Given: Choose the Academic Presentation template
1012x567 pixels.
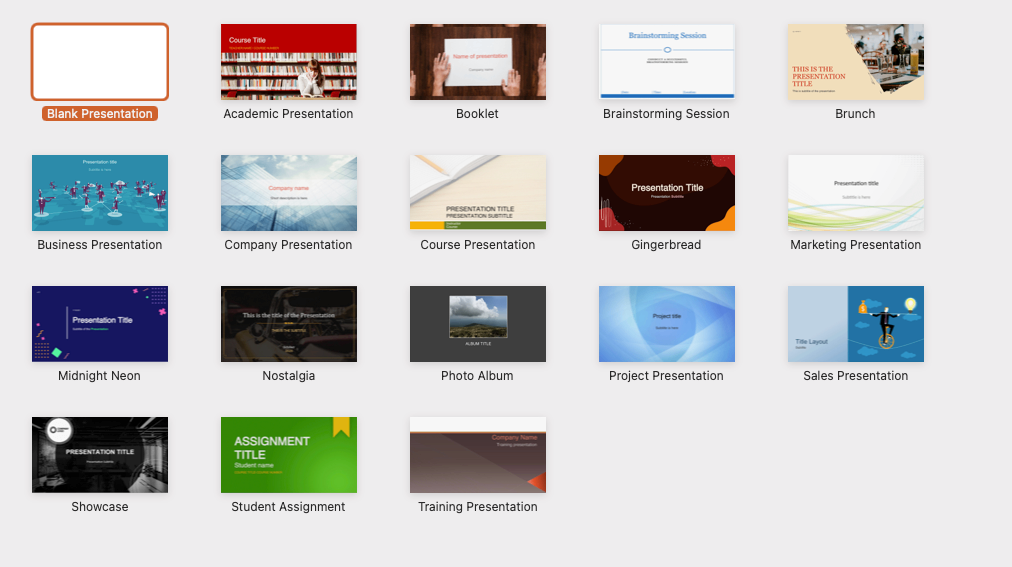Looking at the screenshot, I should pos(289,62).
